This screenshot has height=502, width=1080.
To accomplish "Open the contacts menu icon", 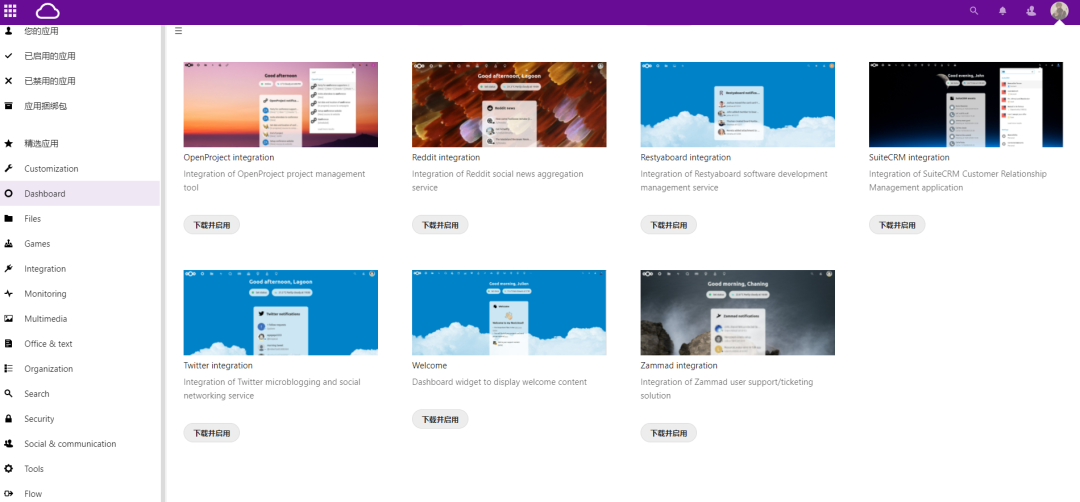I will click(1031, 10).
